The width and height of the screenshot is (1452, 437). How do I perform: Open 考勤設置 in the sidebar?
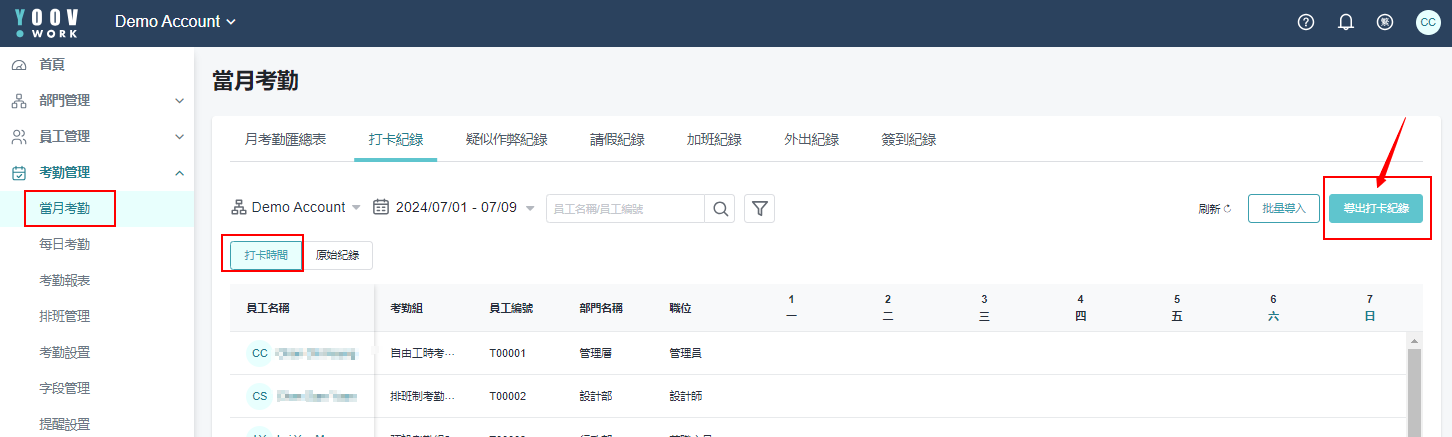[x=64, y=352]
